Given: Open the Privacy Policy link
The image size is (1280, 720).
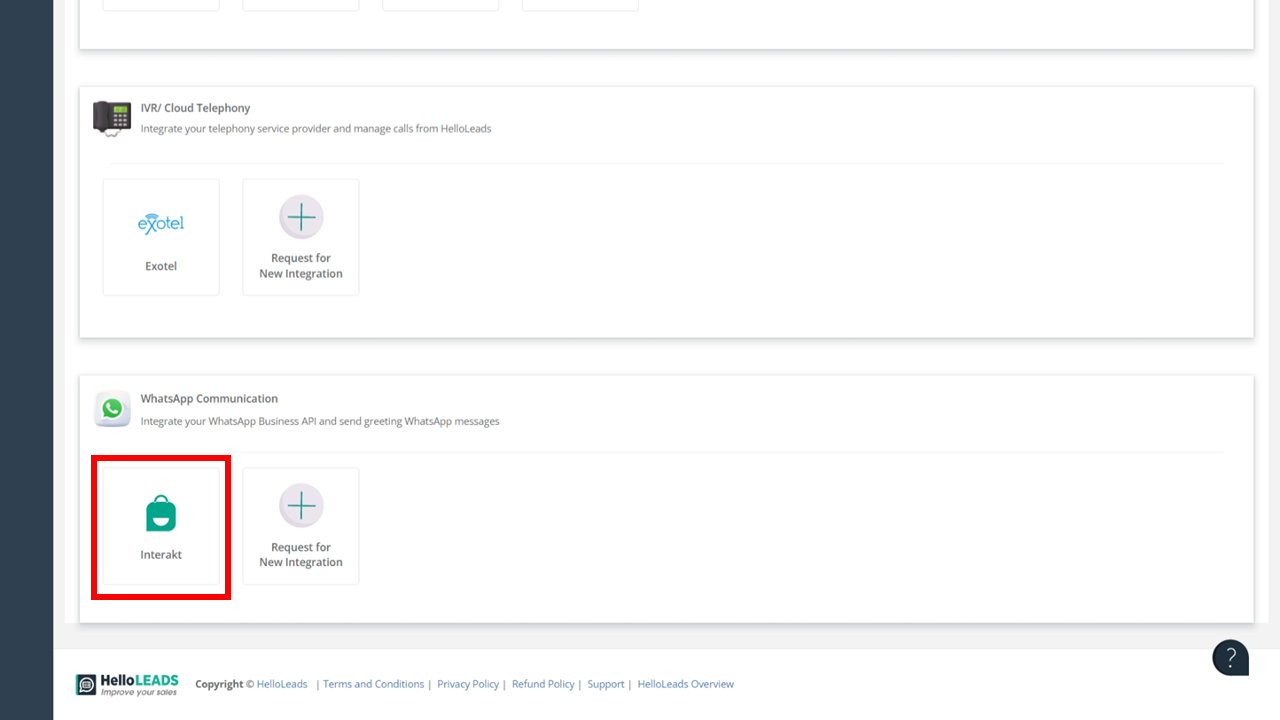Looking at the screenshot, I should point(468,684).
